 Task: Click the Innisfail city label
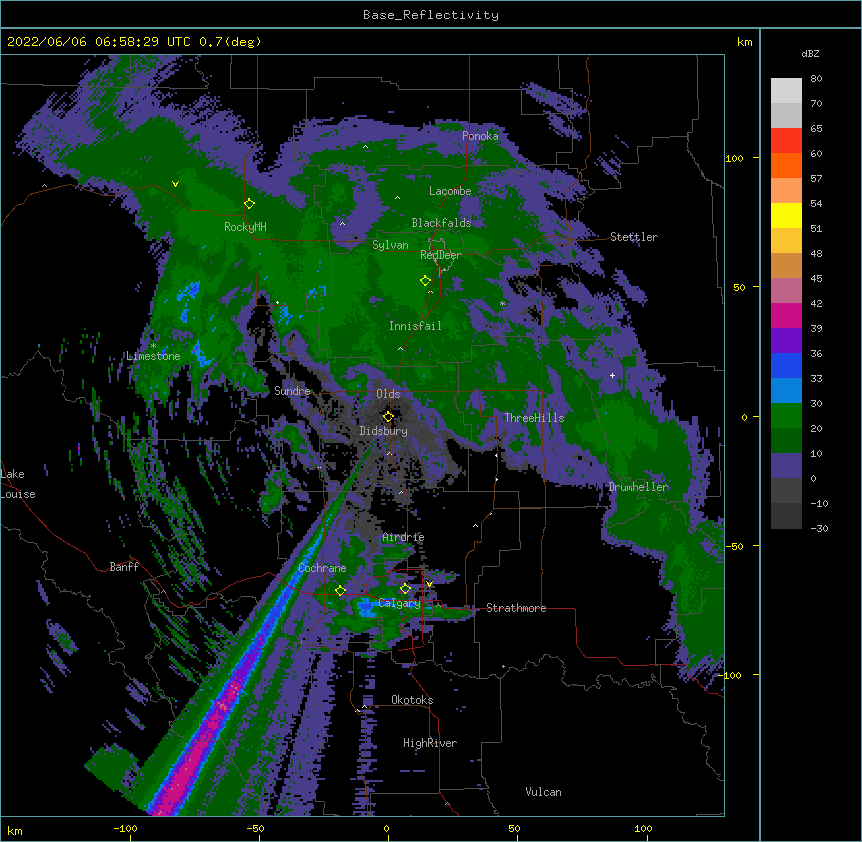point(415,326)
